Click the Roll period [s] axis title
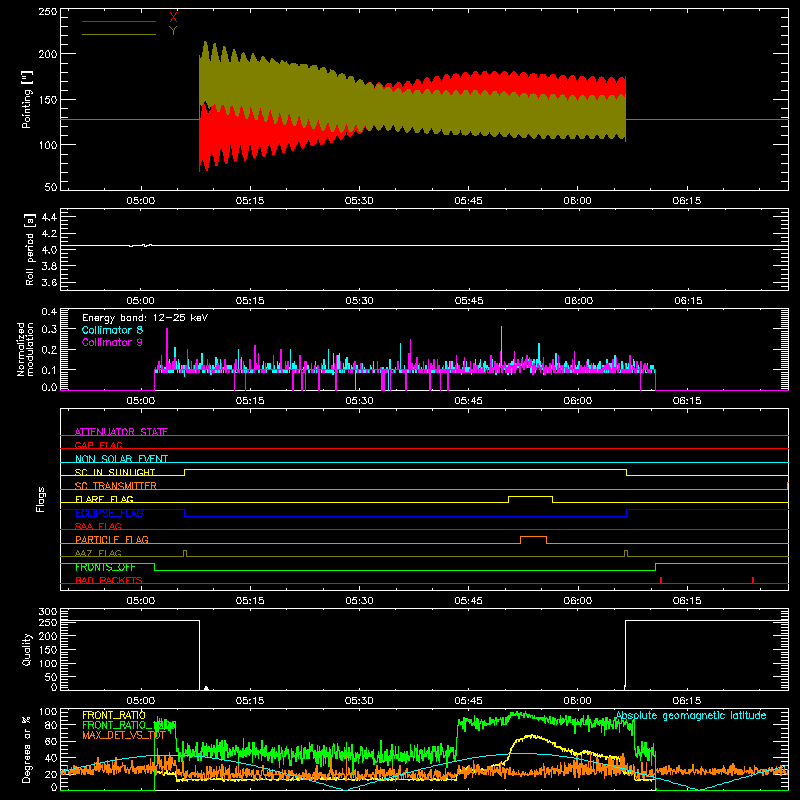This screenshot has height=800, width=800. (x=30, y=249)
